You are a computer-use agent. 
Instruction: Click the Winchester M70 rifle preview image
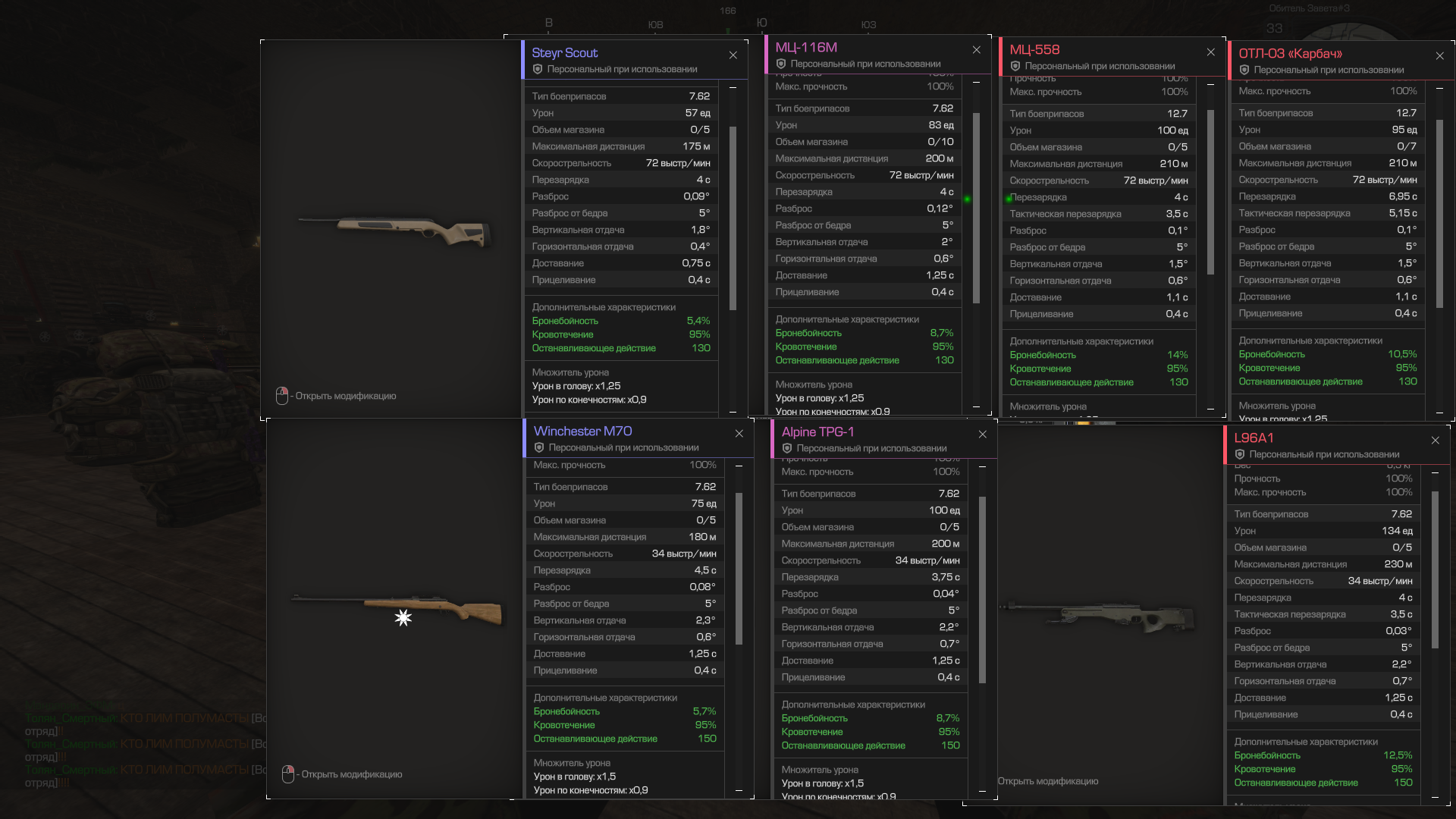(397, 609)
